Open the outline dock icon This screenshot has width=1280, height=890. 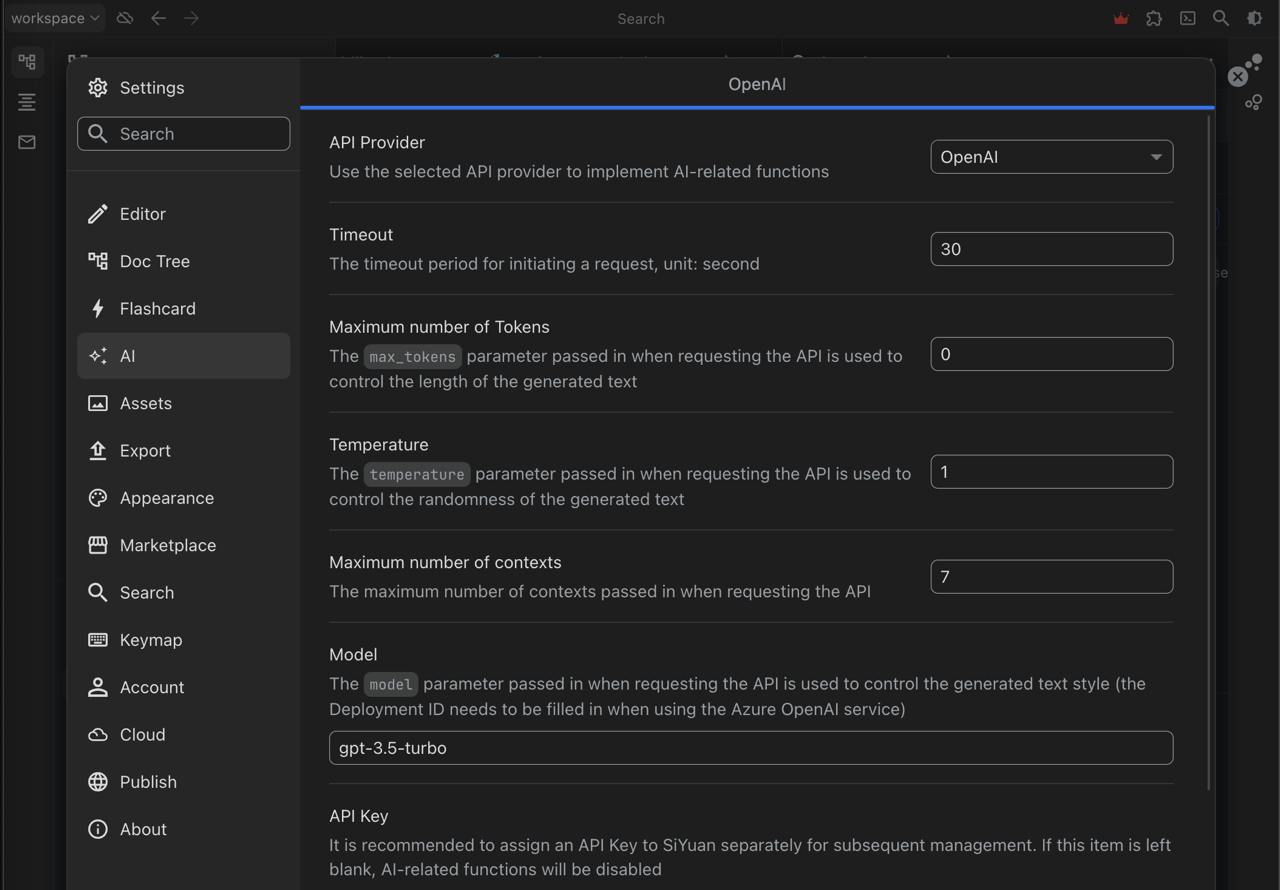[x=27, y=102]
